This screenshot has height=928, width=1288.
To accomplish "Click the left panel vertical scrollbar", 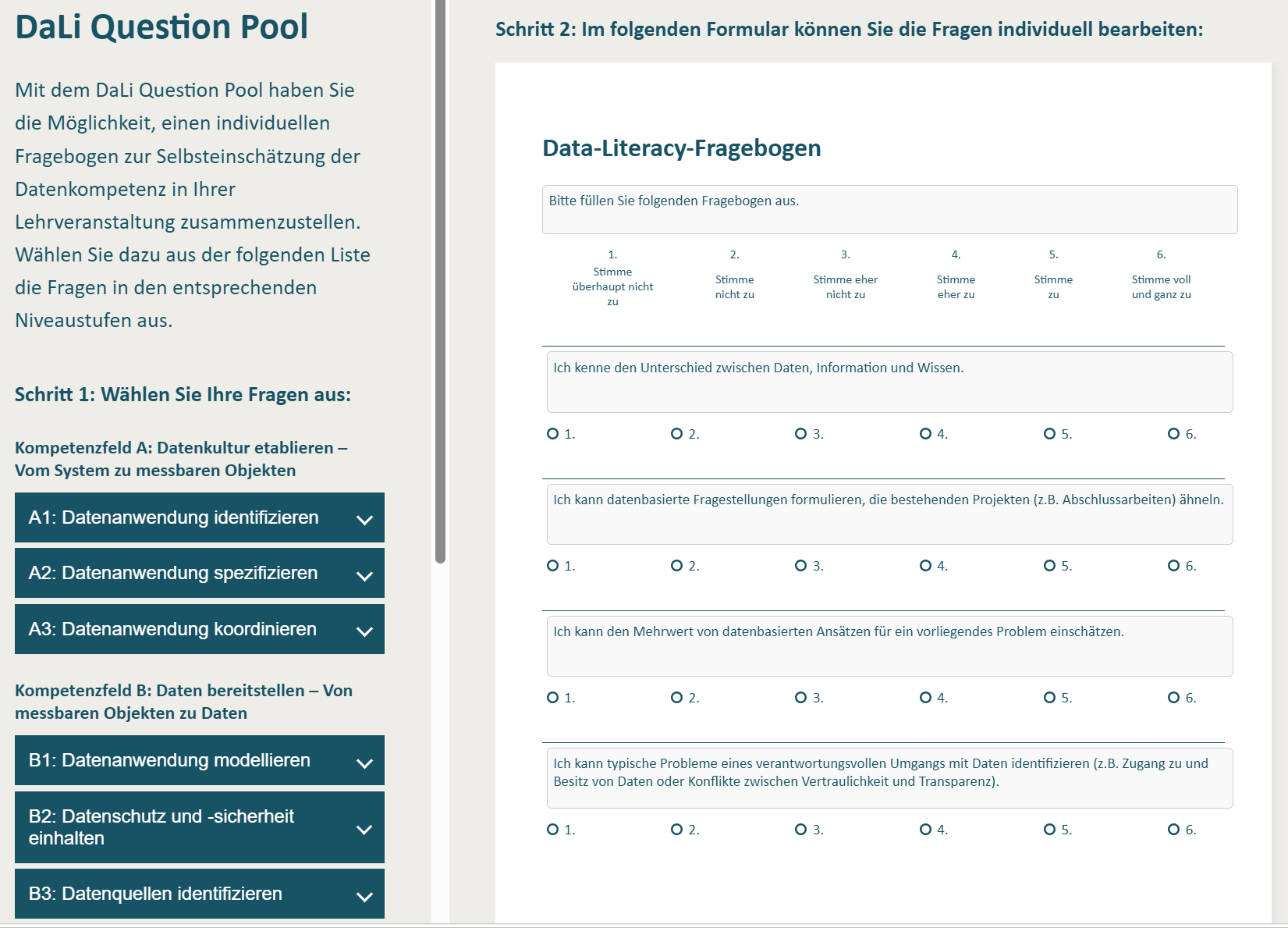I will click(x=440, y=281).
